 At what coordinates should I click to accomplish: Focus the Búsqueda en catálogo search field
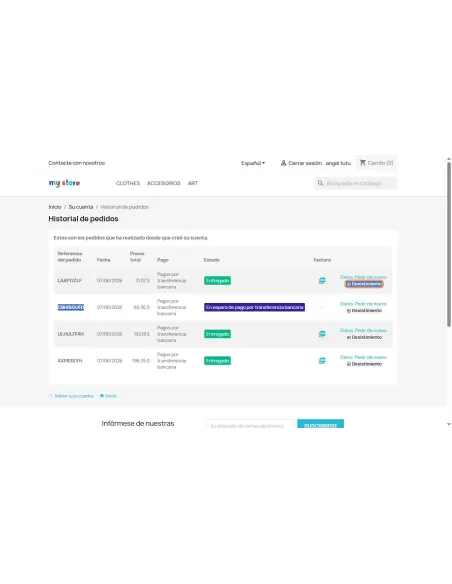tap(356, 183)
